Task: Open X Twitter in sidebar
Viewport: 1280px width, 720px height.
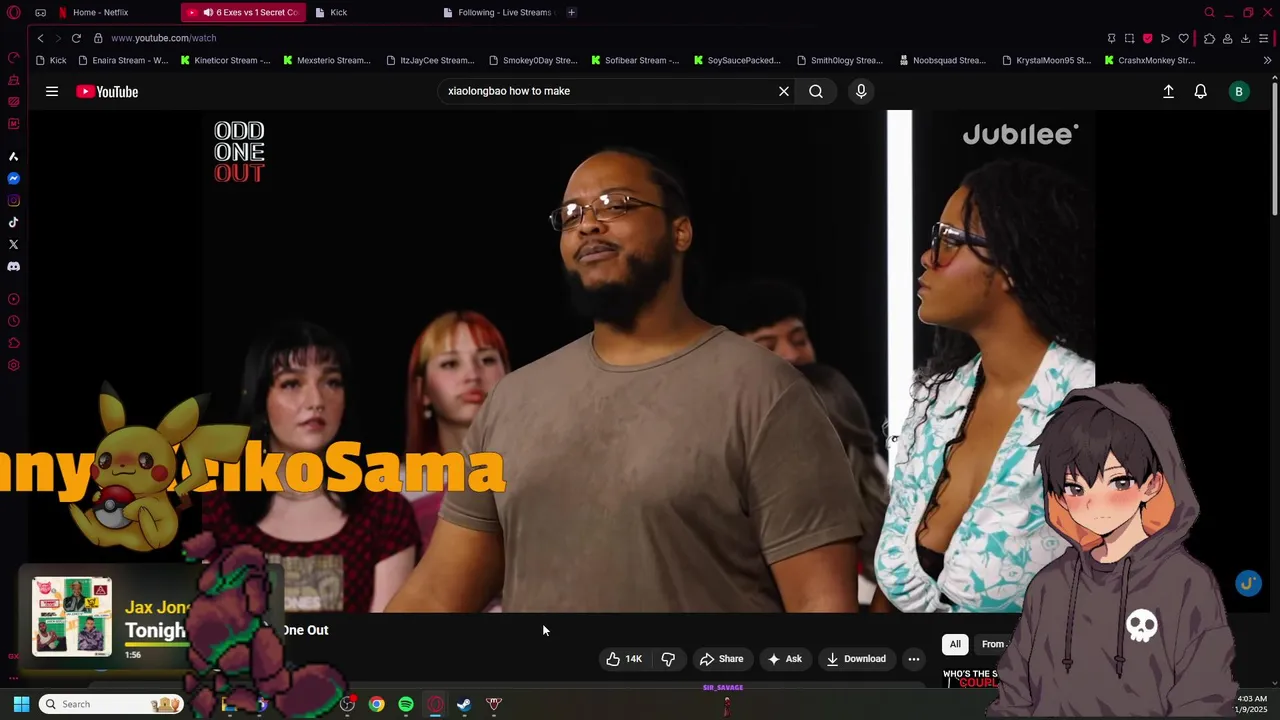Action: (14, 245)
